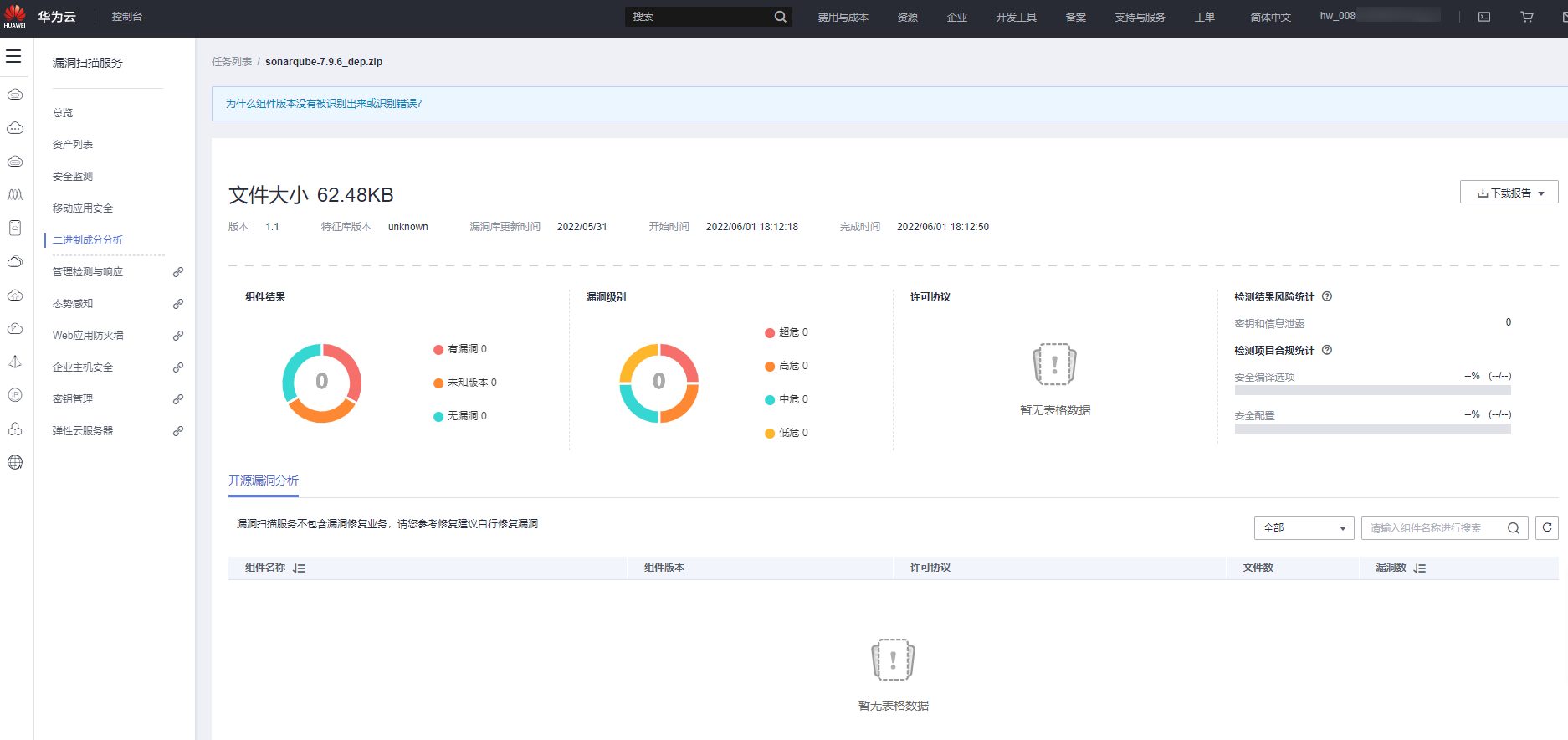Screen dimensions: 1568x740
Task: Switch to the 开源漏洞分析 tab
Action: pyautogui.click(x=264, y=480)
